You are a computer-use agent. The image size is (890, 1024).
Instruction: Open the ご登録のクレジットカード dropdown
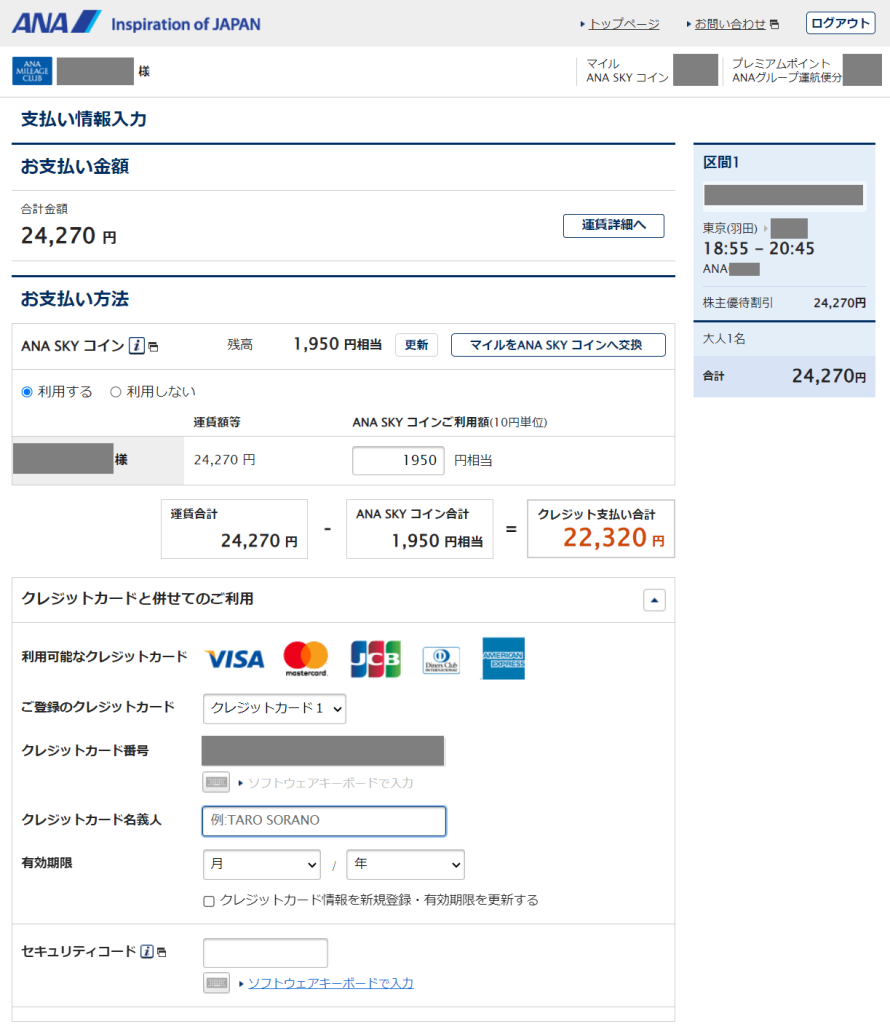pyautogui.click(x=274, y=709)
